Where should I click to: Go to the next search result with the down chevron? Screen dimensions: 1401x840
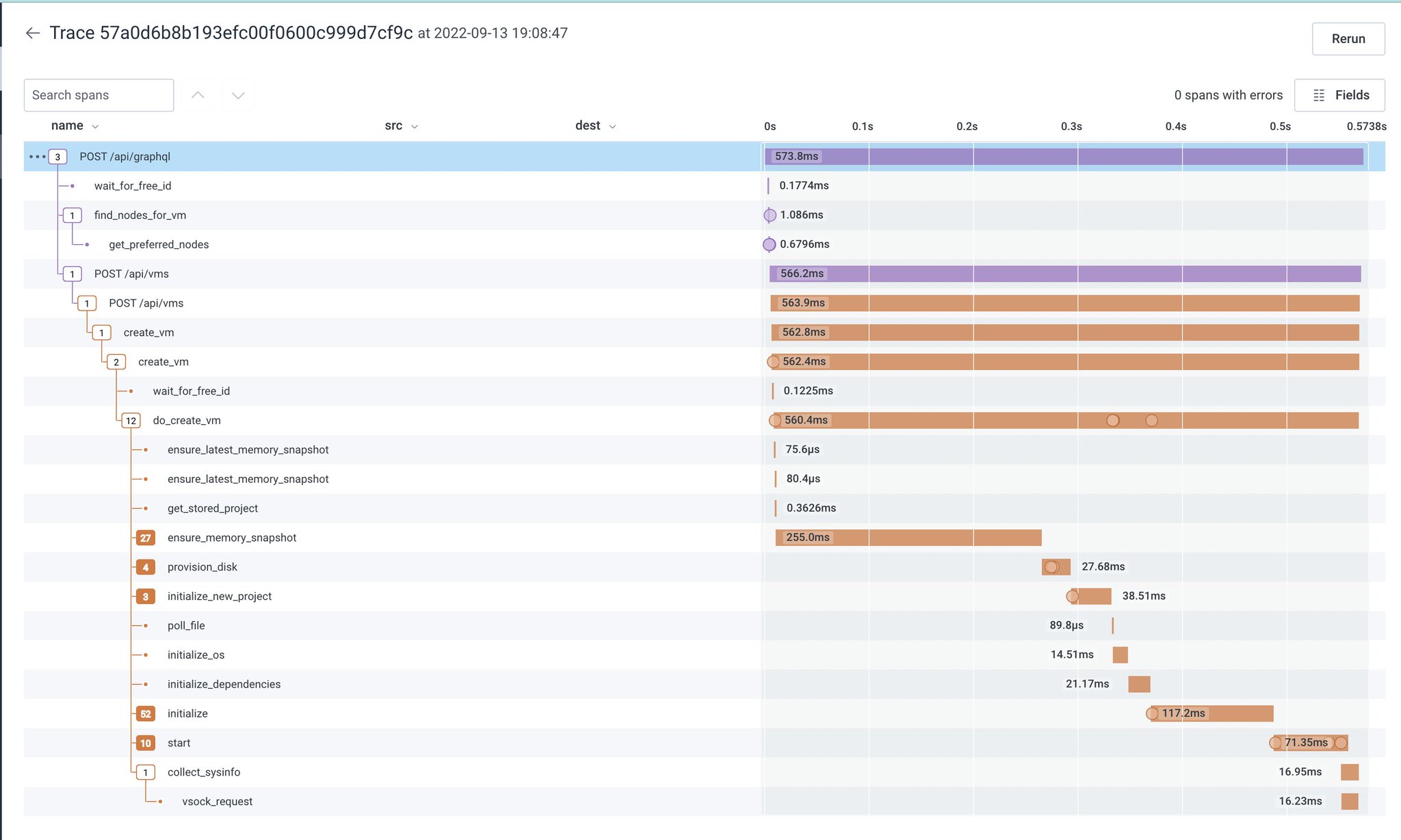tap(237, 95)
